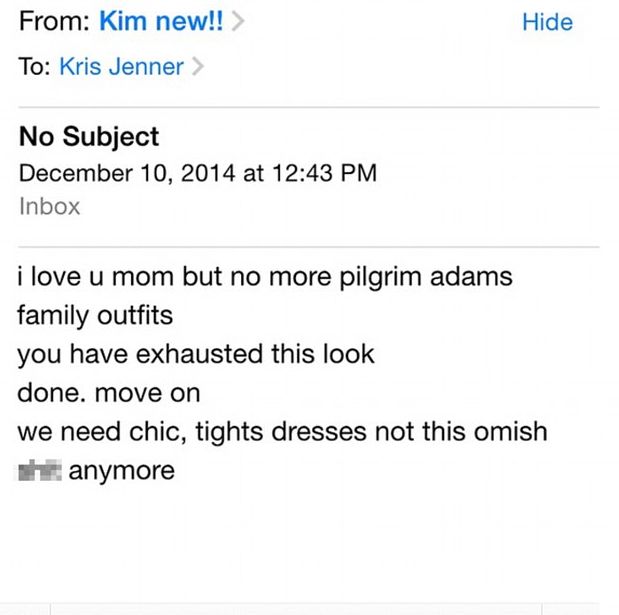The width and height of the screenshot is (619, 615).
Task: Click the "From:" field label
Action: (53, 22)
